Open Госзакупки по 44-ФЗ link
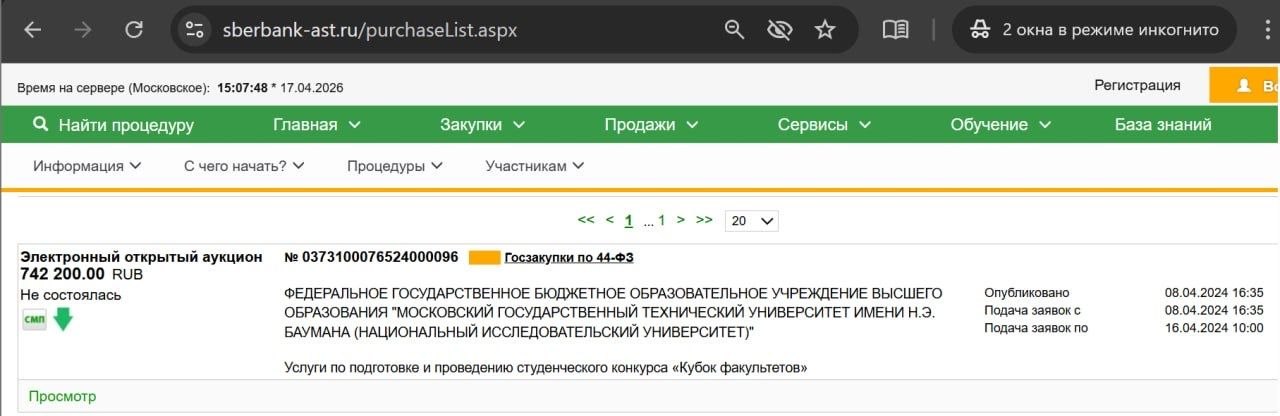 click(569, 258)
